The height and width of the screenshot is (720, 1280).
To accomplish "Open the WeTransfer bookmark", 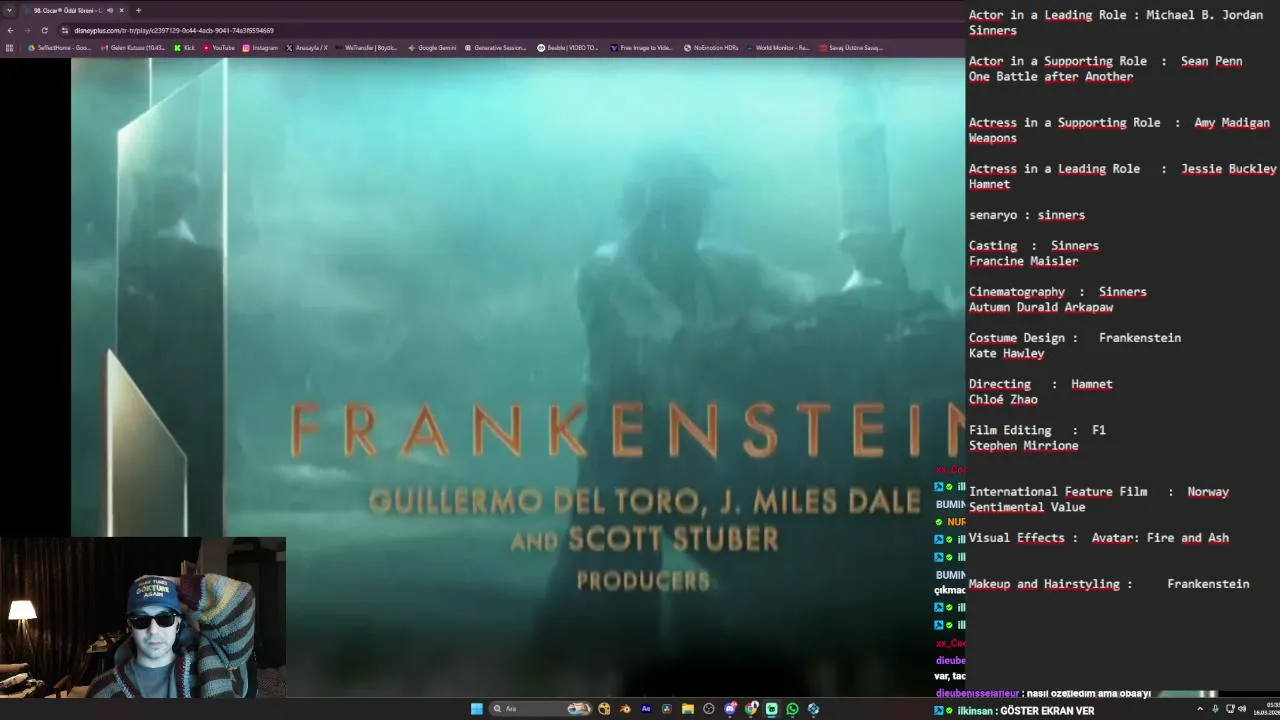I will (366, 48).
